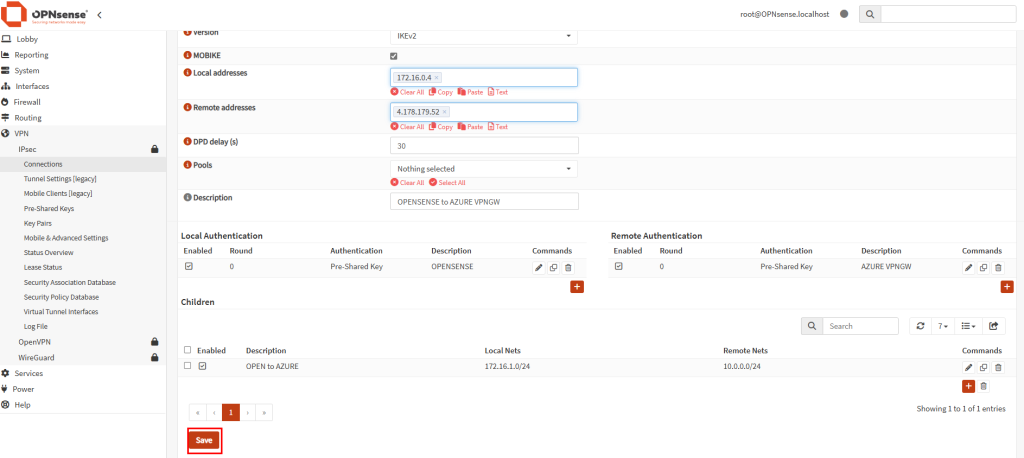Clone the AZURE VPNGW remote authentication entry
This screenshot has height=458, width=1024.
point(984,268)
